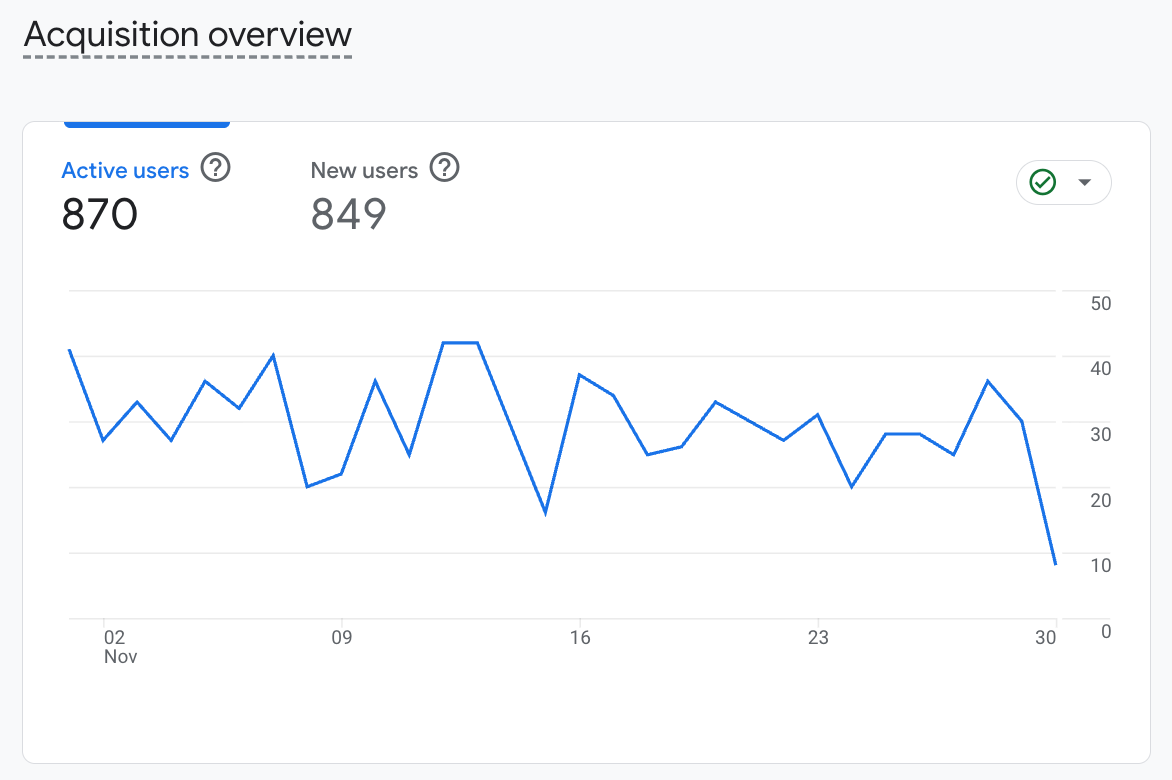This screenshot has width=1172, height=780.
Task: Click the 40 value on the y-axis
Action: click(x=1101, y=369)
